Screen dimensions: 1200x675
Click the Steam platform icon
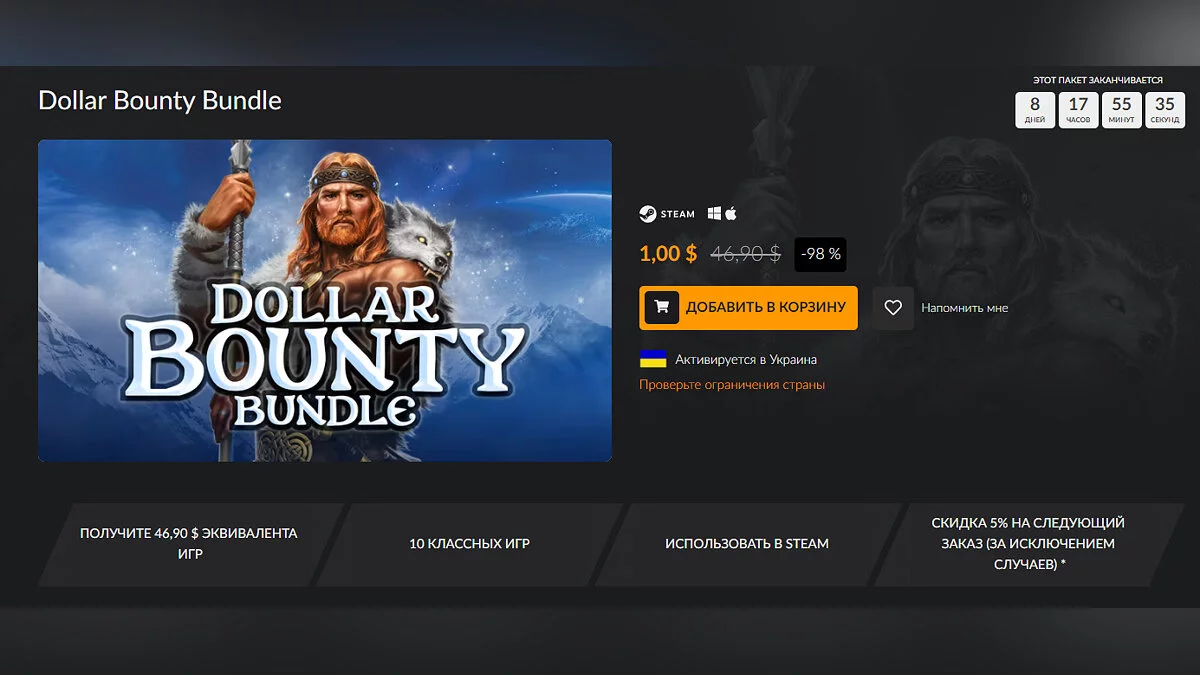pos(648,214)
